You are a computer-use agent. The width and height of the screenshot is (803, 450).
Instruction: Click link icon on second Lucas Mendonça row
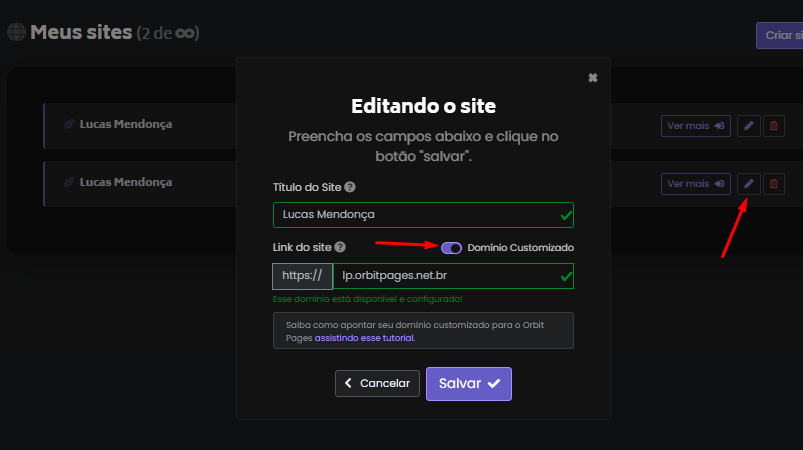69,183
